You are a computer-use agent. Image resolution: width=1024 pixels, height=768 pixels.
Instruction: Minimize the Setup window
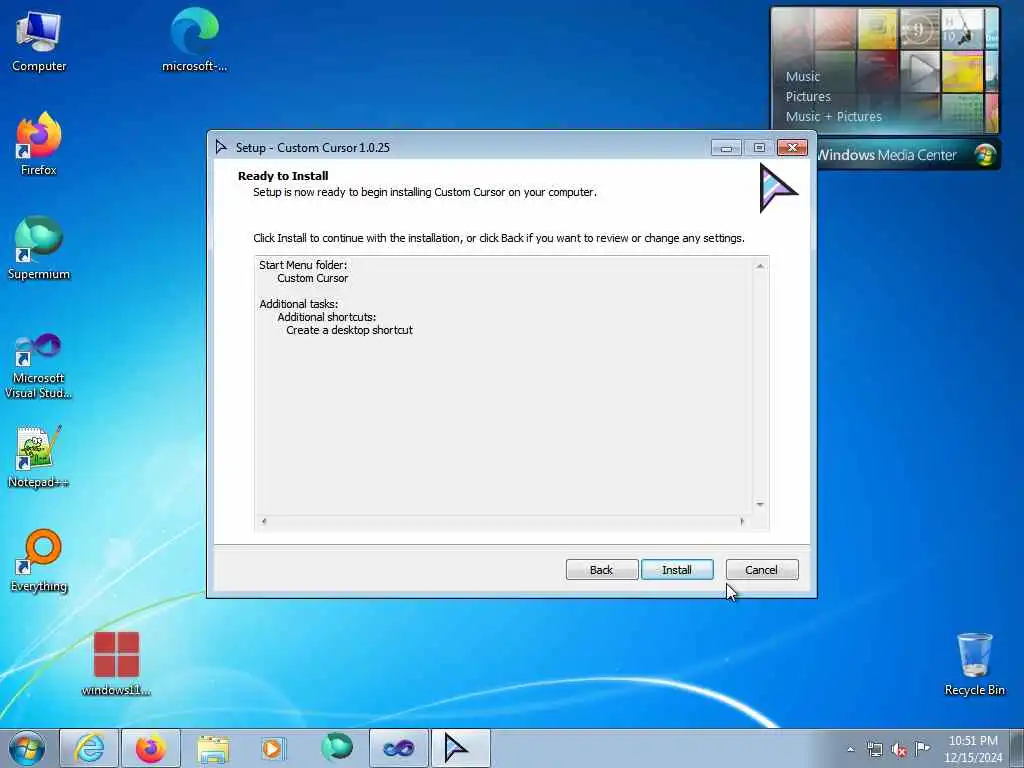(726, 148)
